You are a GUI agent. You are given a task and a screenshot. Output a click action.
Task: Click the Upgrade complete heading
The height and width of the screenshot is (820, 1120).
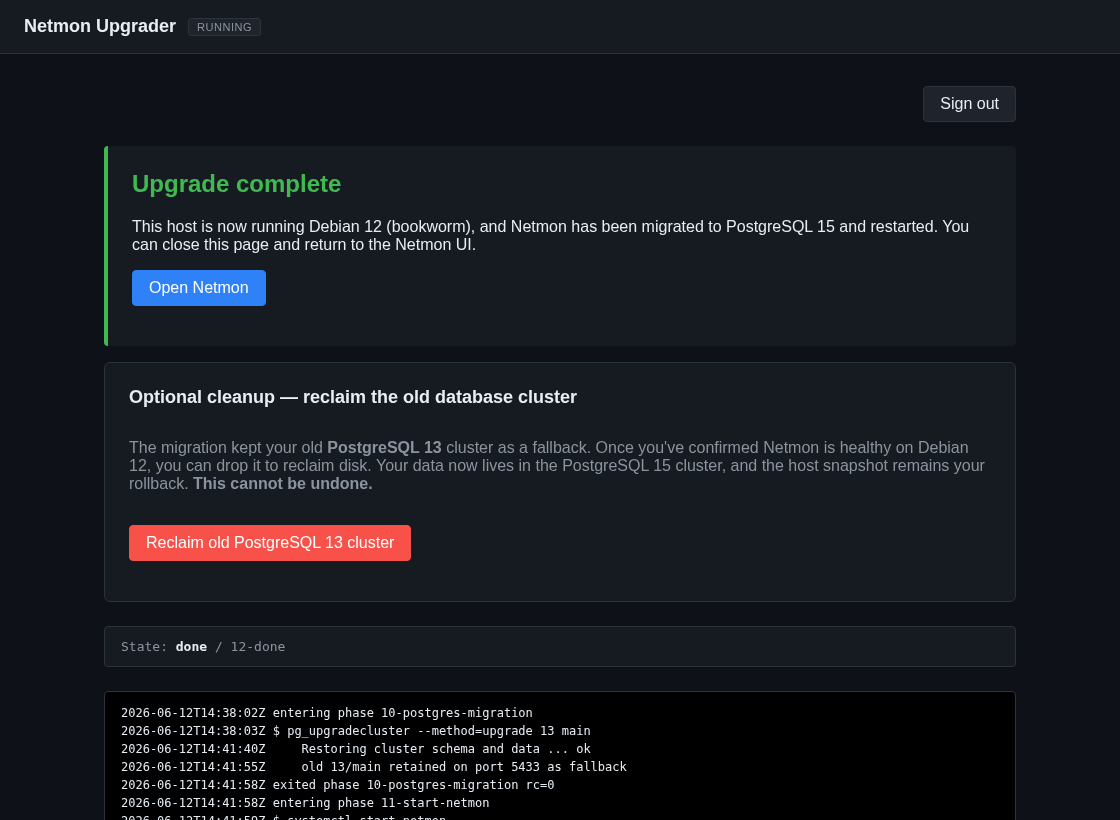tap(236, 184)
